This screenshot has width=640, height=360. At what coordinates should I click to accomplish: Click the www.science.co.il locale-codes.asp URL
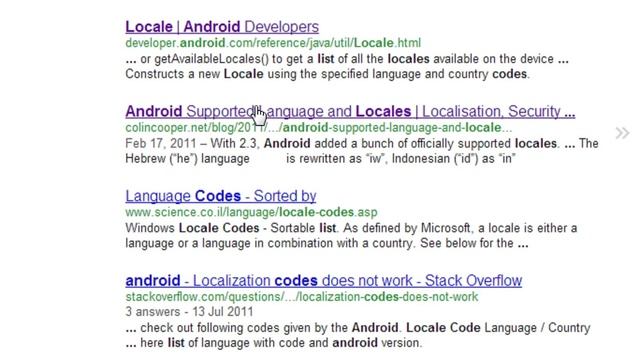point(251,212)
